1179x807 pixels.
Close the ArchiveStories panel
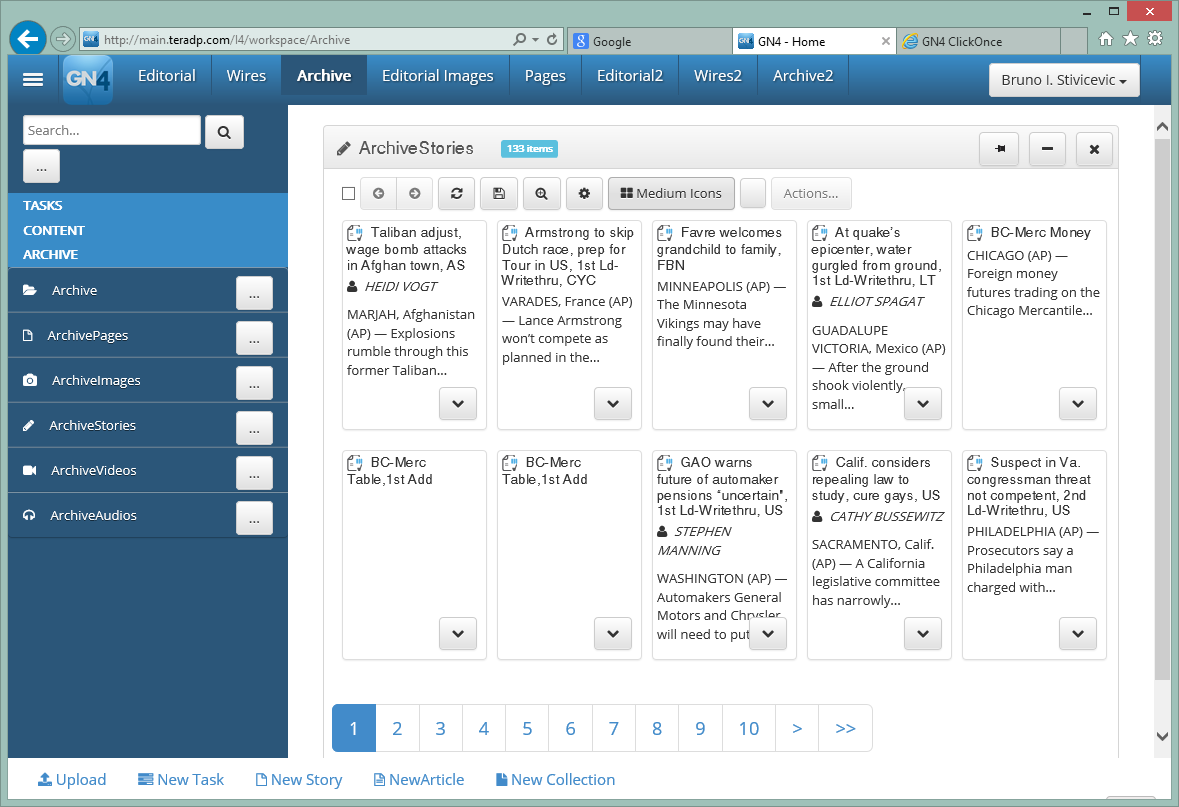point(1095,149)
